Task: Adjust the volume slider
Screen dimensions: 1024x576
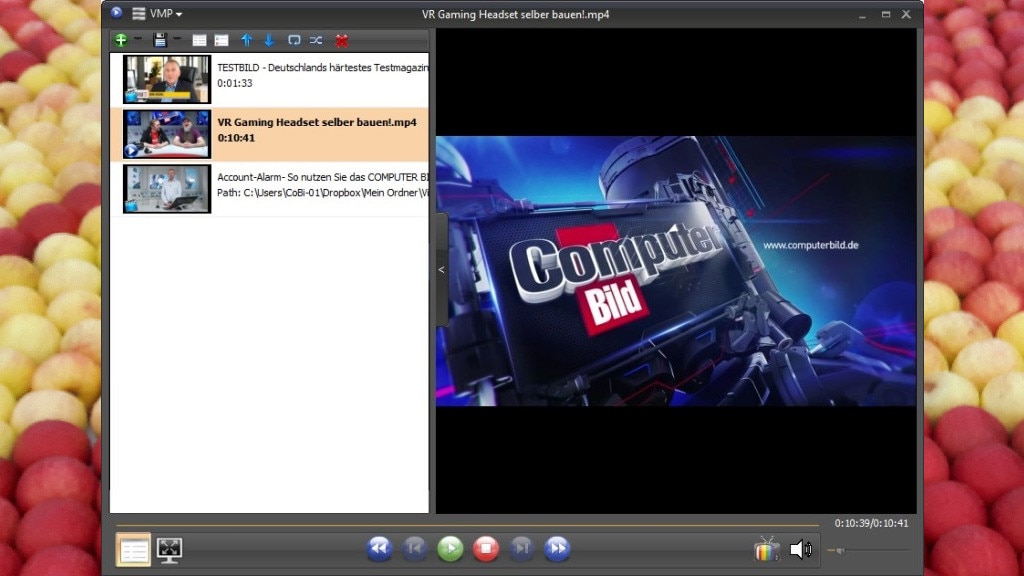Action: click(x=867, y=551)
